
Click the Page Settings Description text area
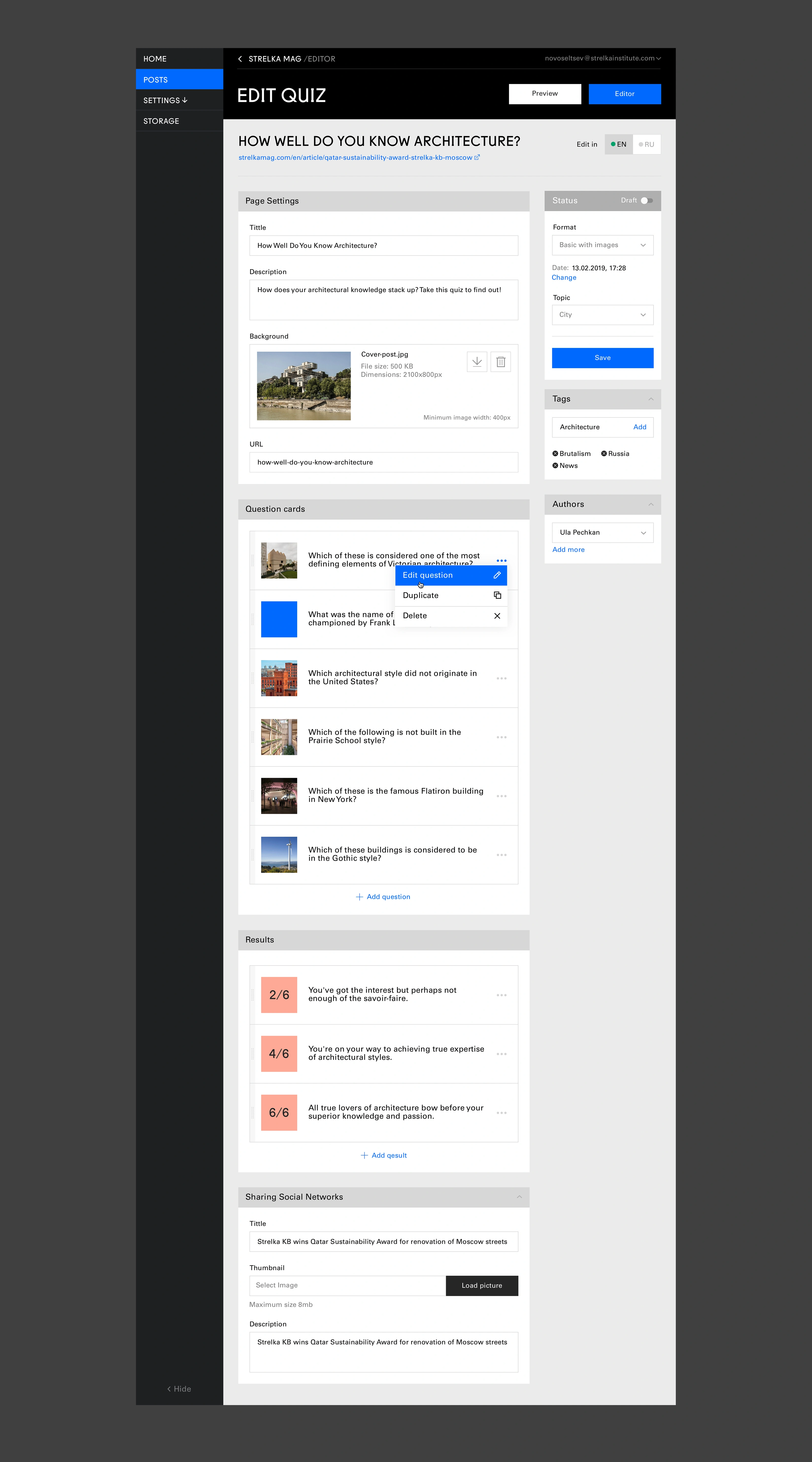[384, 300]
